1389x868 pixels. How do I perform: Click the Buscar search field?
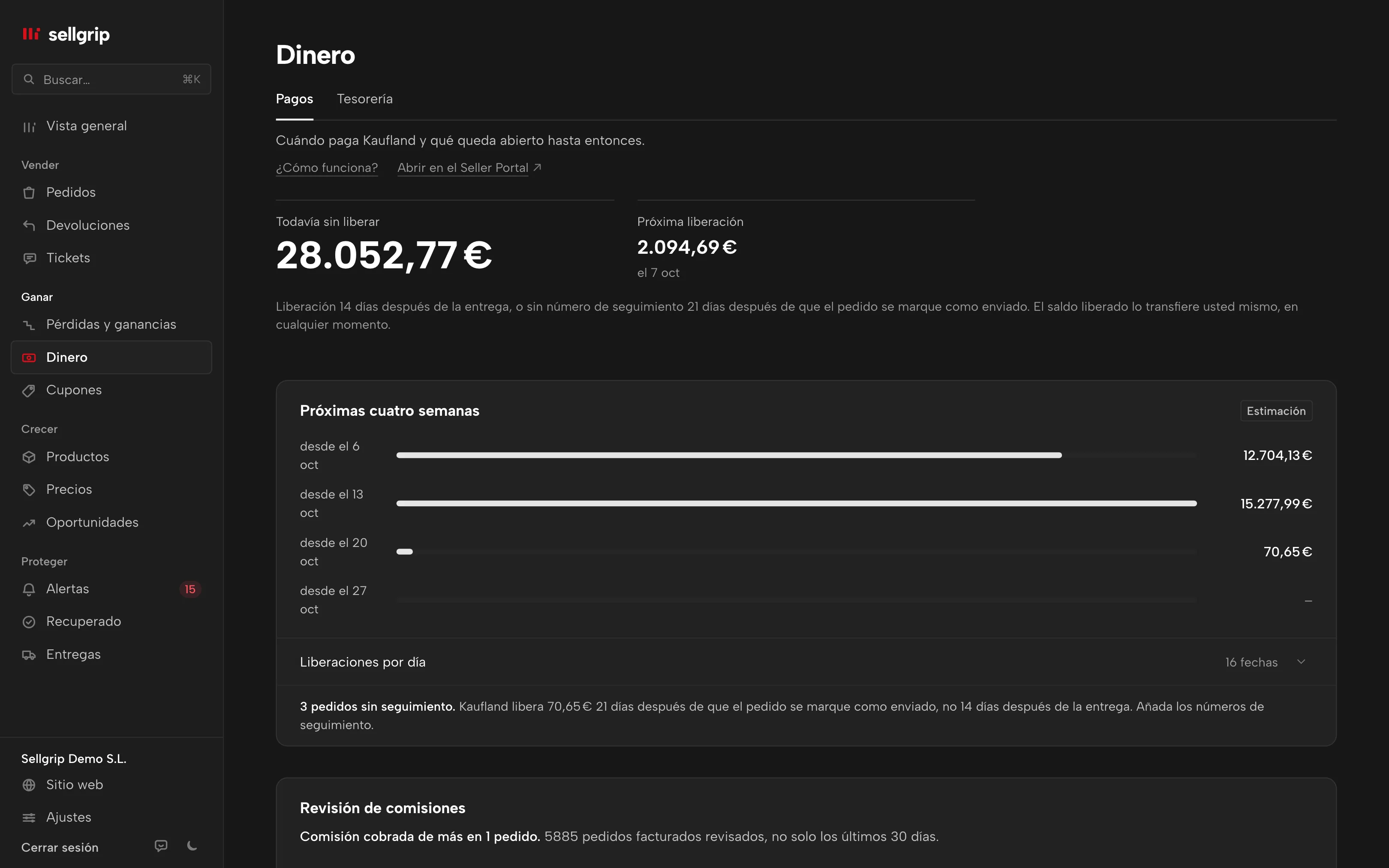(111, 79)
